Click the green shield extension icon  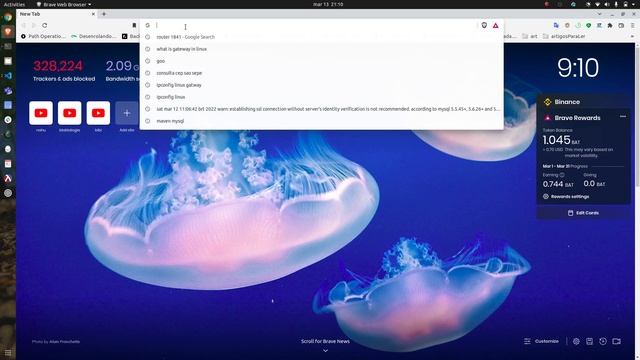589,25
